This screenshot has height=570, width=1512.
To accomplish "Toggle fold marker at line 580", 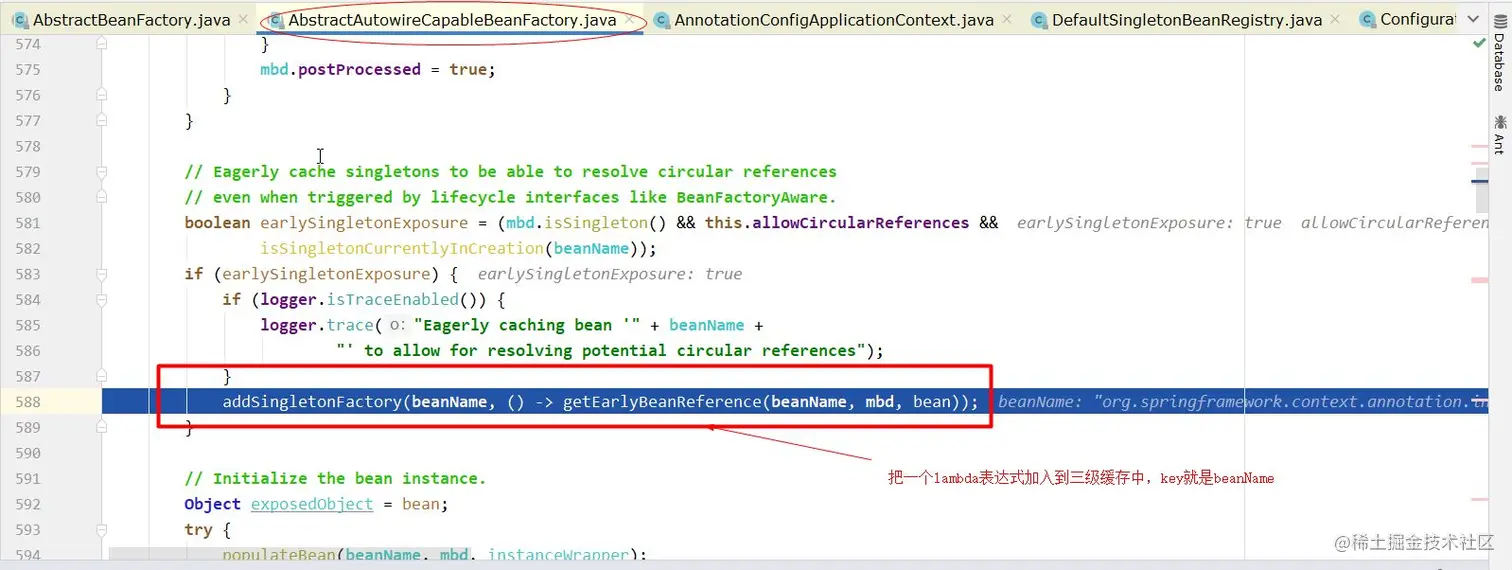I will point(101,197).
